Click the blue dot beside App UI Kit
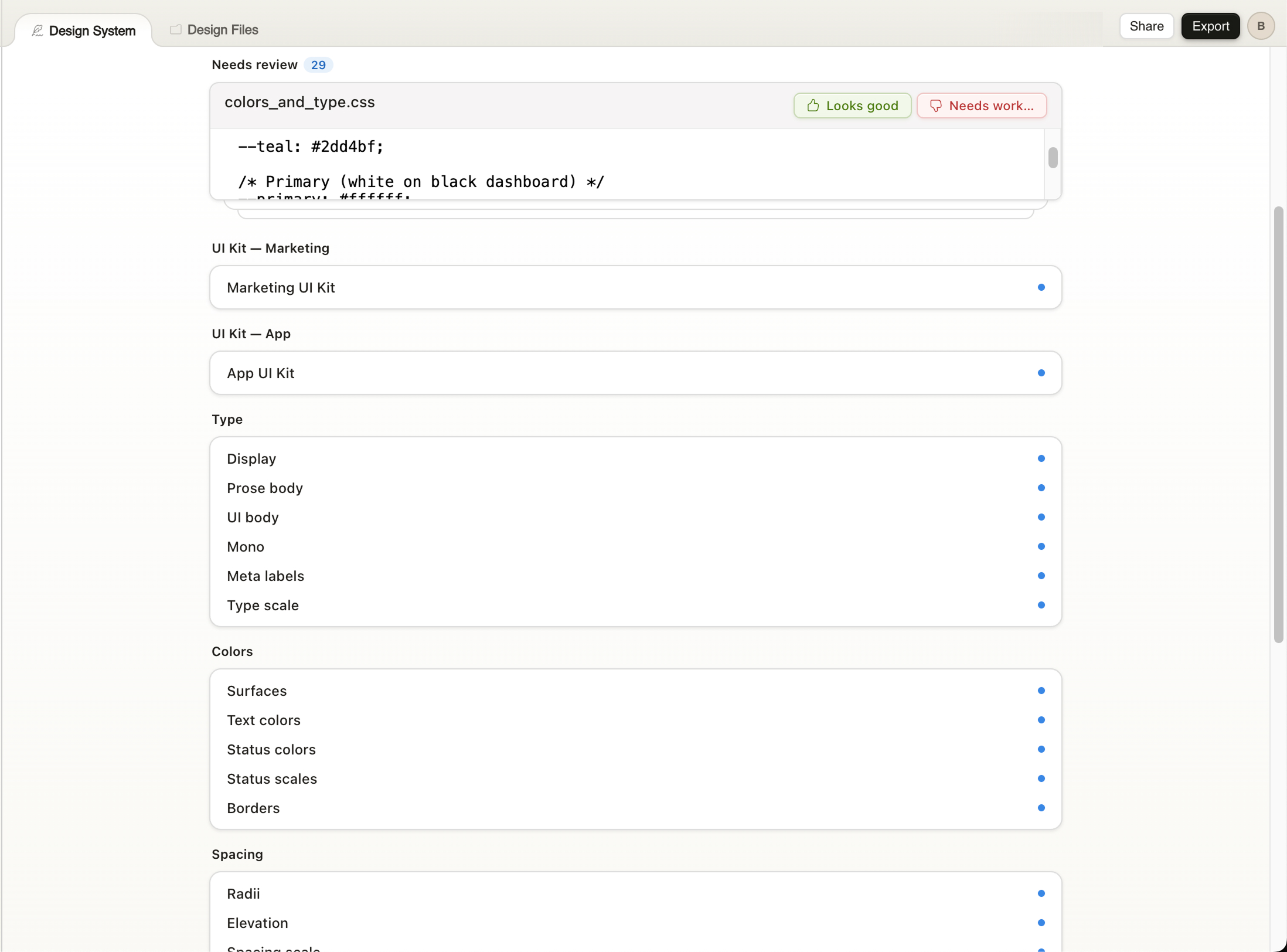1287x952 pixels. [1041, 373]
